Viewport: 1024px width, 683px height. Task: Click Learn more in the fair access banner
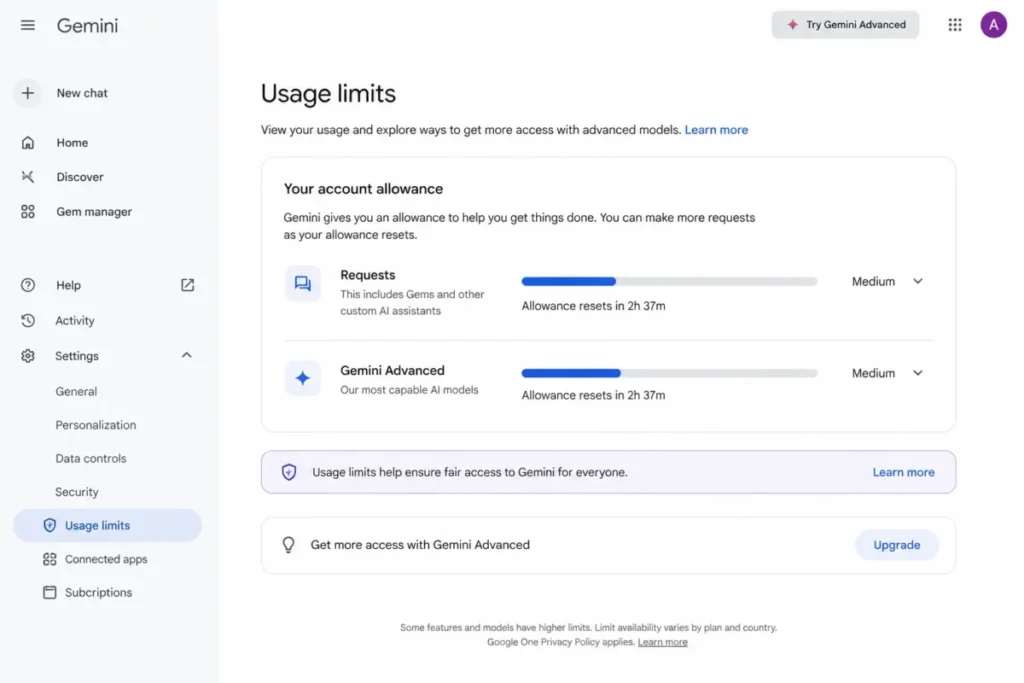[903, 472]
